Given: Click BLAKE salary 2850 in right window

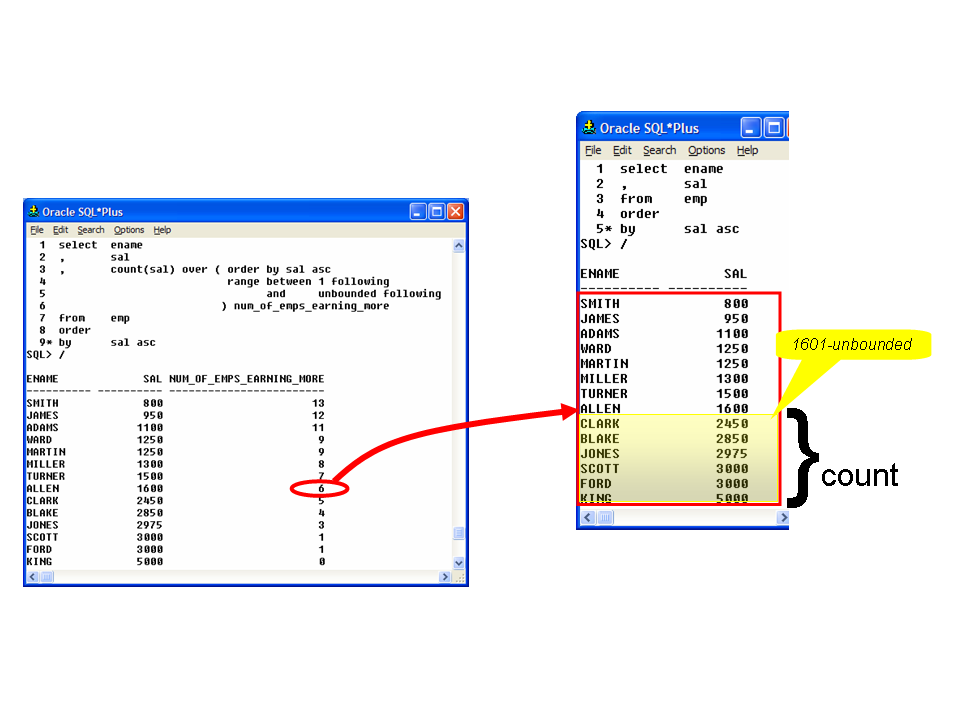Looking at the screenshot, I should (732, 439).
